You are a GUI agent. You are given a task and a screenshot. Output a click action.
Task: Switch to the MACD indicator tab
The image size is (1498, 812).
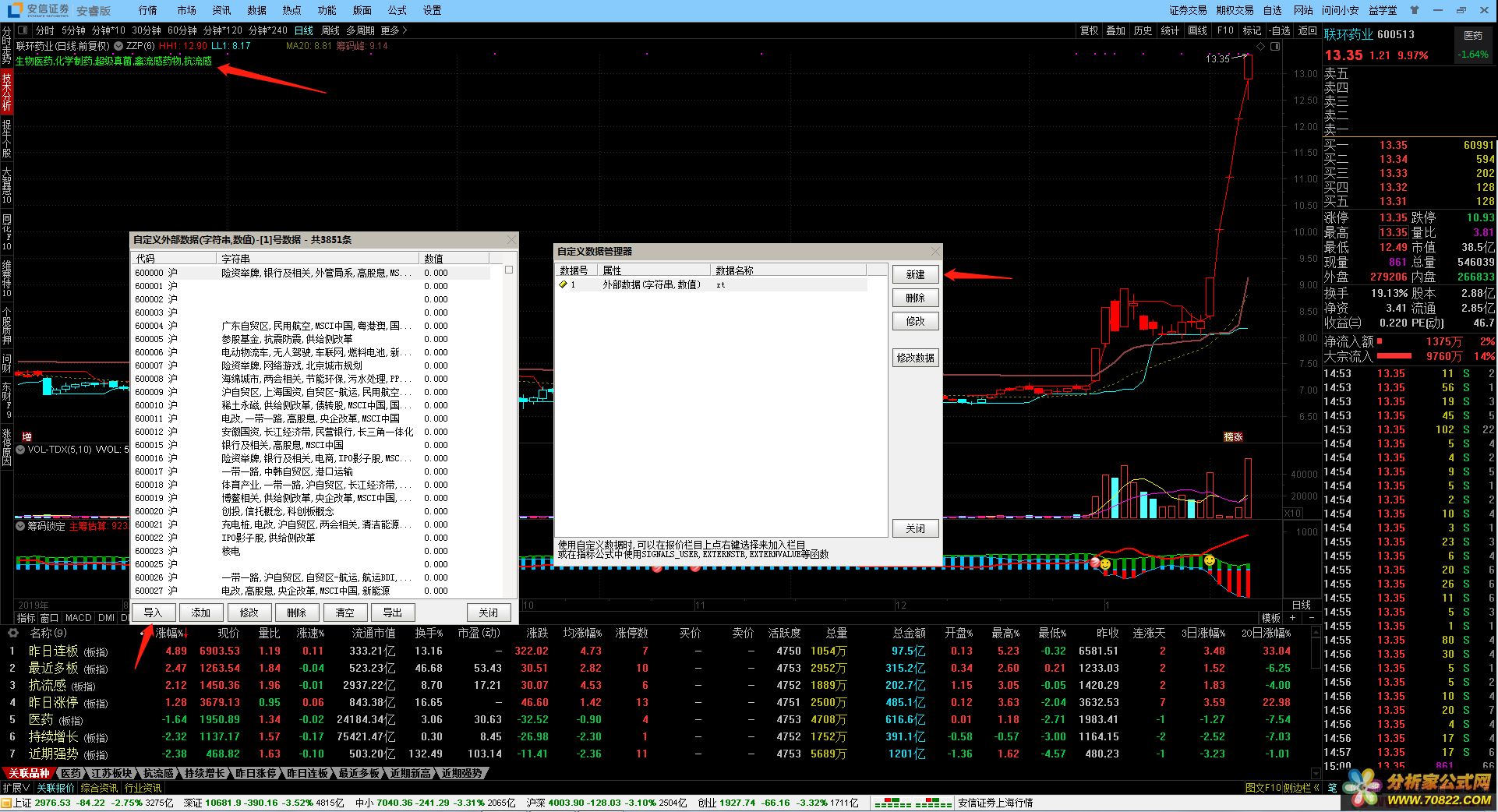coord(78,617)
